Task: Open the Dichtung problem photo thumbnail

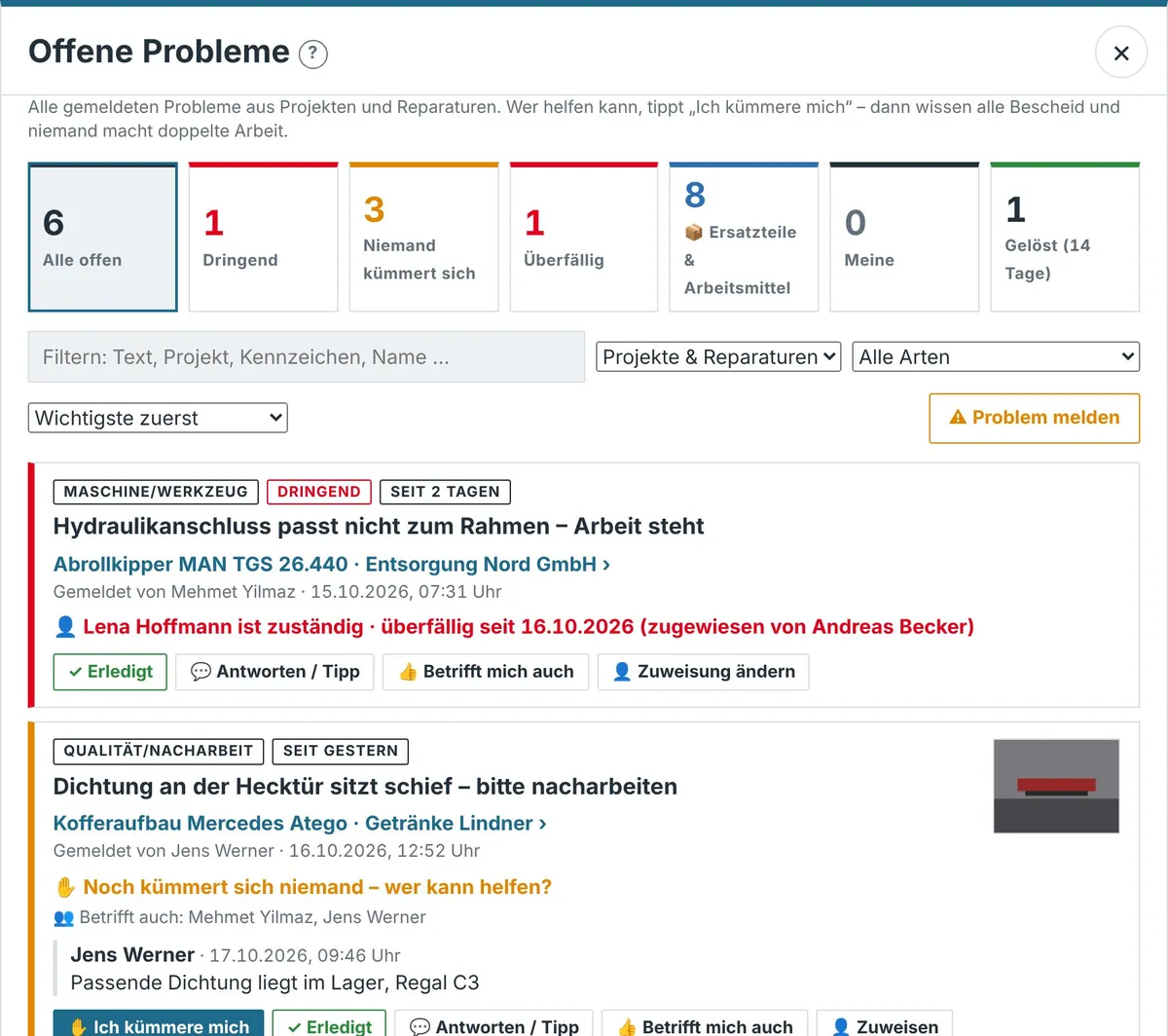Action: click(1056, 786)
